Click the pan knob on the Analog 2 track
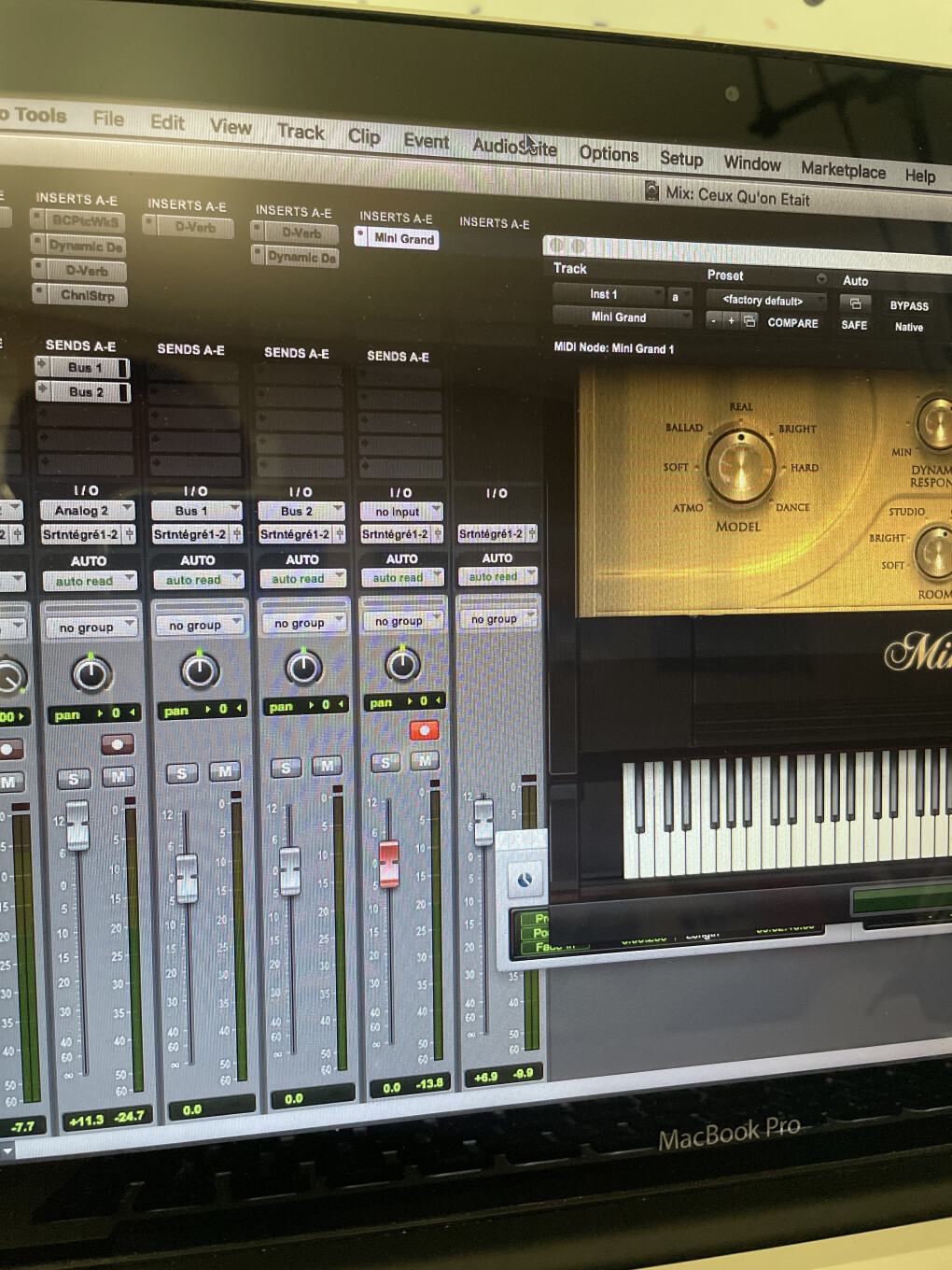The width and height of the screenshot is (952, 1270). pos(91,673)
